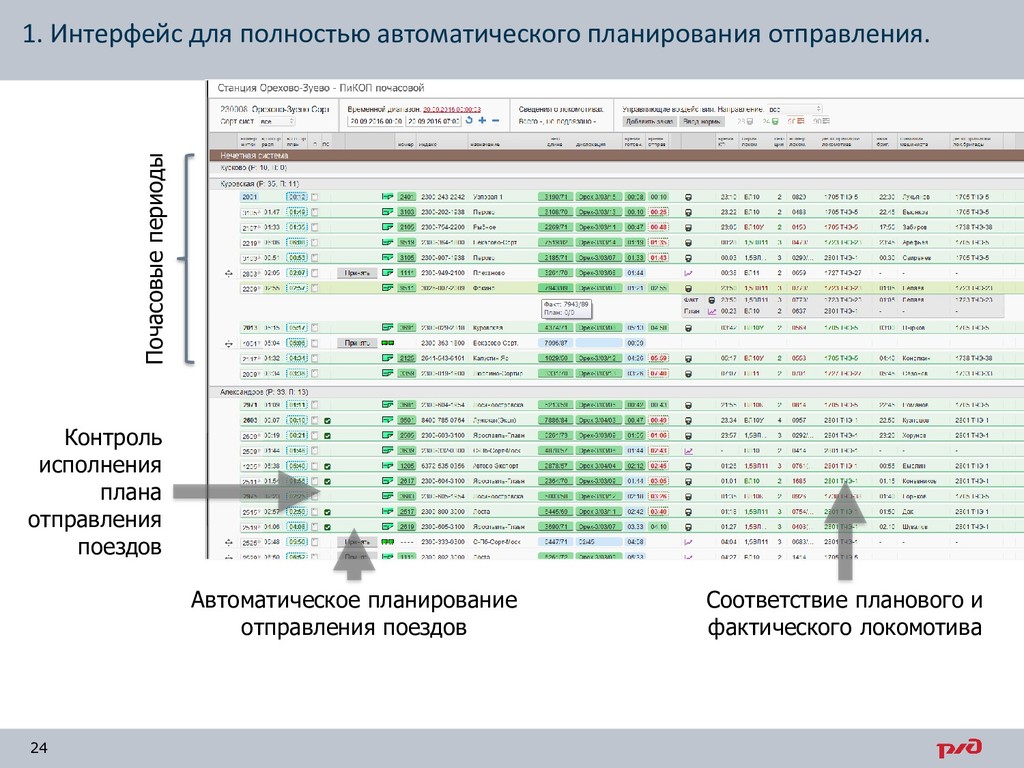Click Принять button in row 2526

(x=357, y=542)
